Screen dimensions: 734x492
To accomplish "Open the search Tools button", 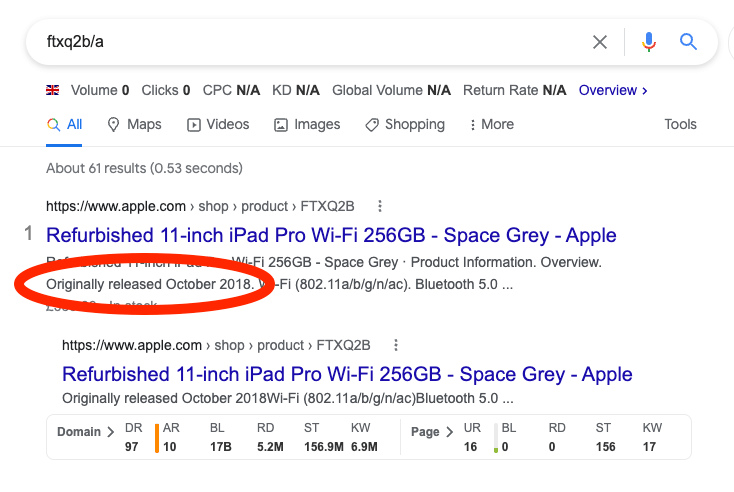I will point(680,125).
